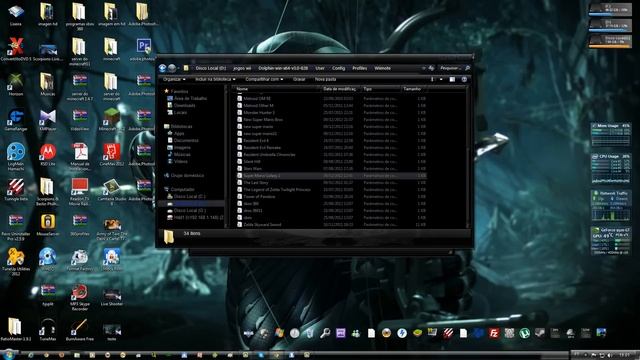Launch FileZilla from the dock
The image size is (640, 360).
pyautogui.click(x=494, y=333)
